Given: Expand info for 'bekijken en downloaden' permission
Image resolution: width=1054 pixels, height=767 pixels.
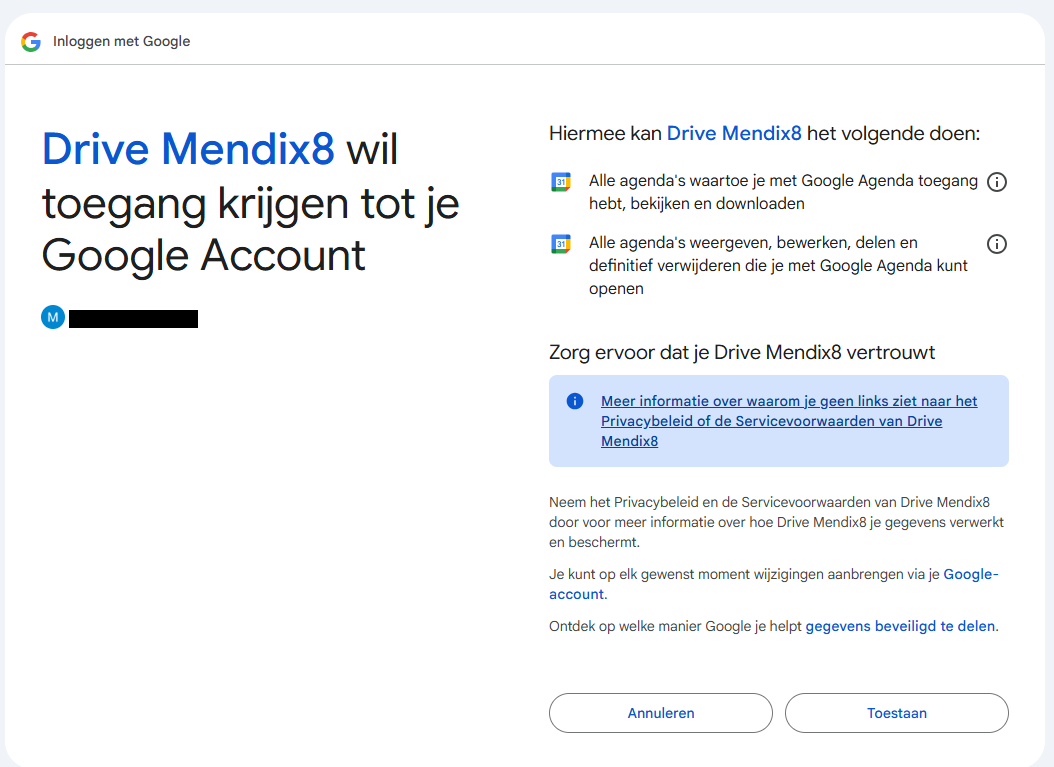Looking at the screenshot, I should pyautogui.click(x=996, y=182).
